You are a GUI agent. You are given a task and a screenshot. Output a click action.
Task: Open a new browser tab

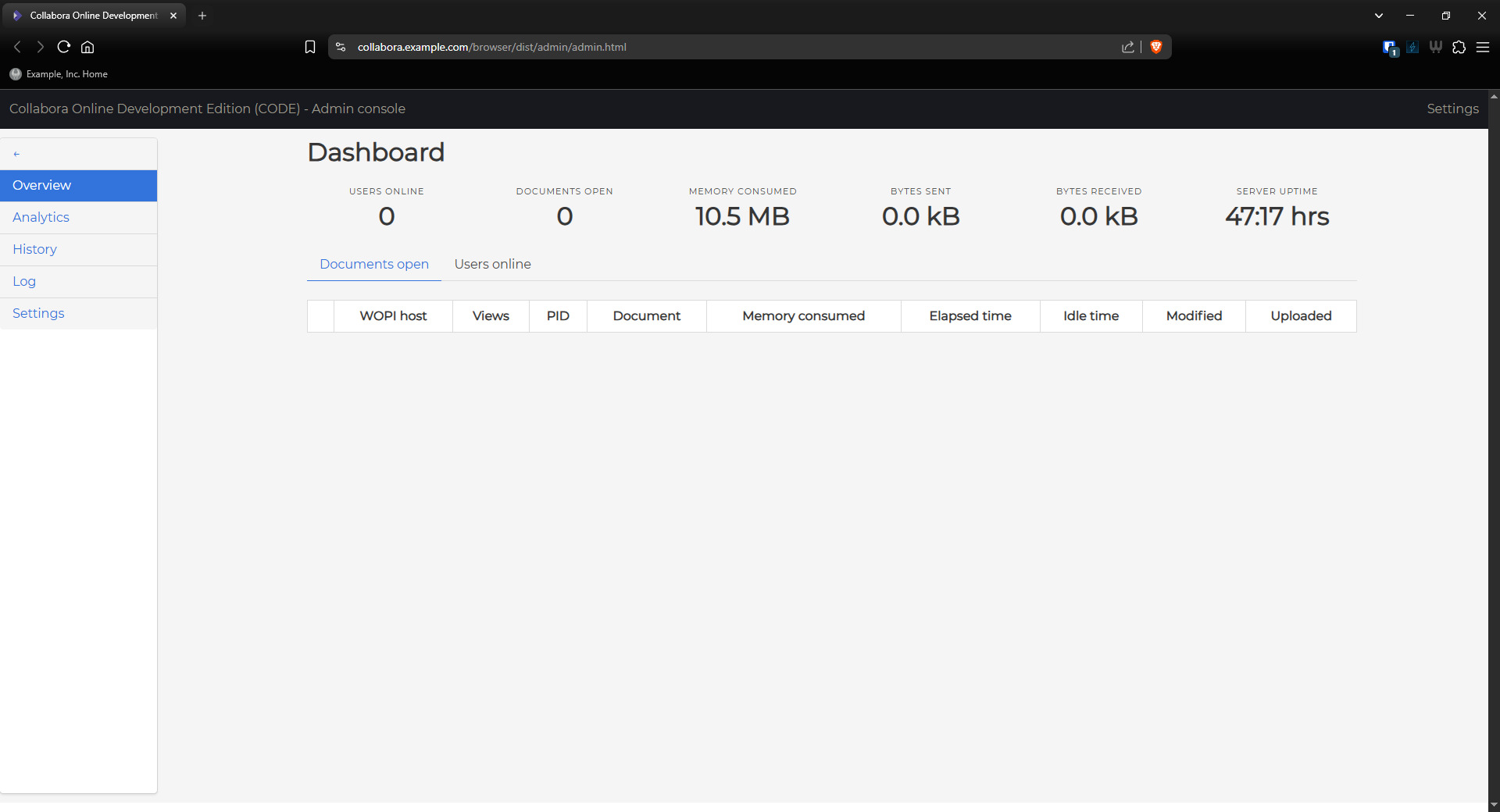(202, 16)
